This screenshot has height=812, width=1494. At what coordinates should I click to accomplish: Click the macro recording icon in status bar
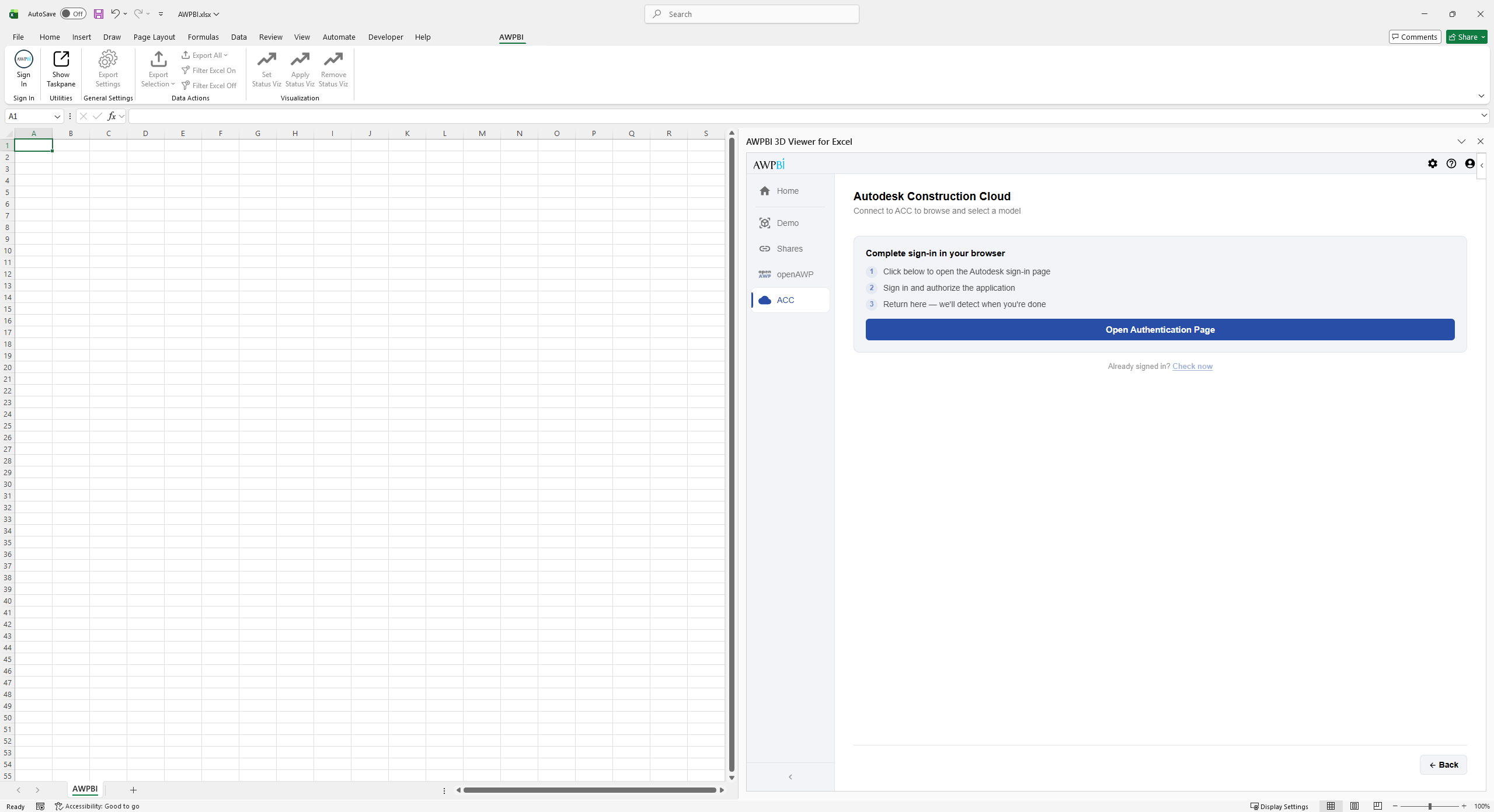40,806
